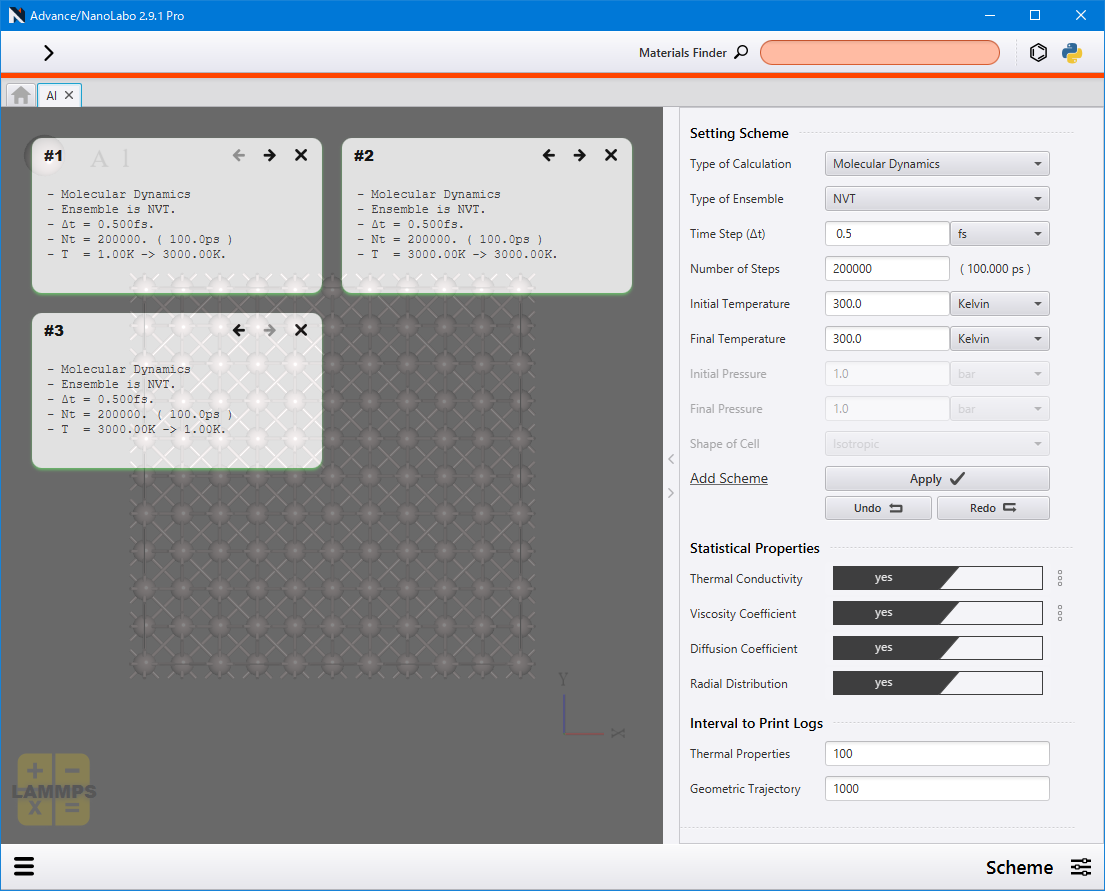Click the Materials Finder search icon
This screenshot has height=891, width=1105.
tap(741, 52)
